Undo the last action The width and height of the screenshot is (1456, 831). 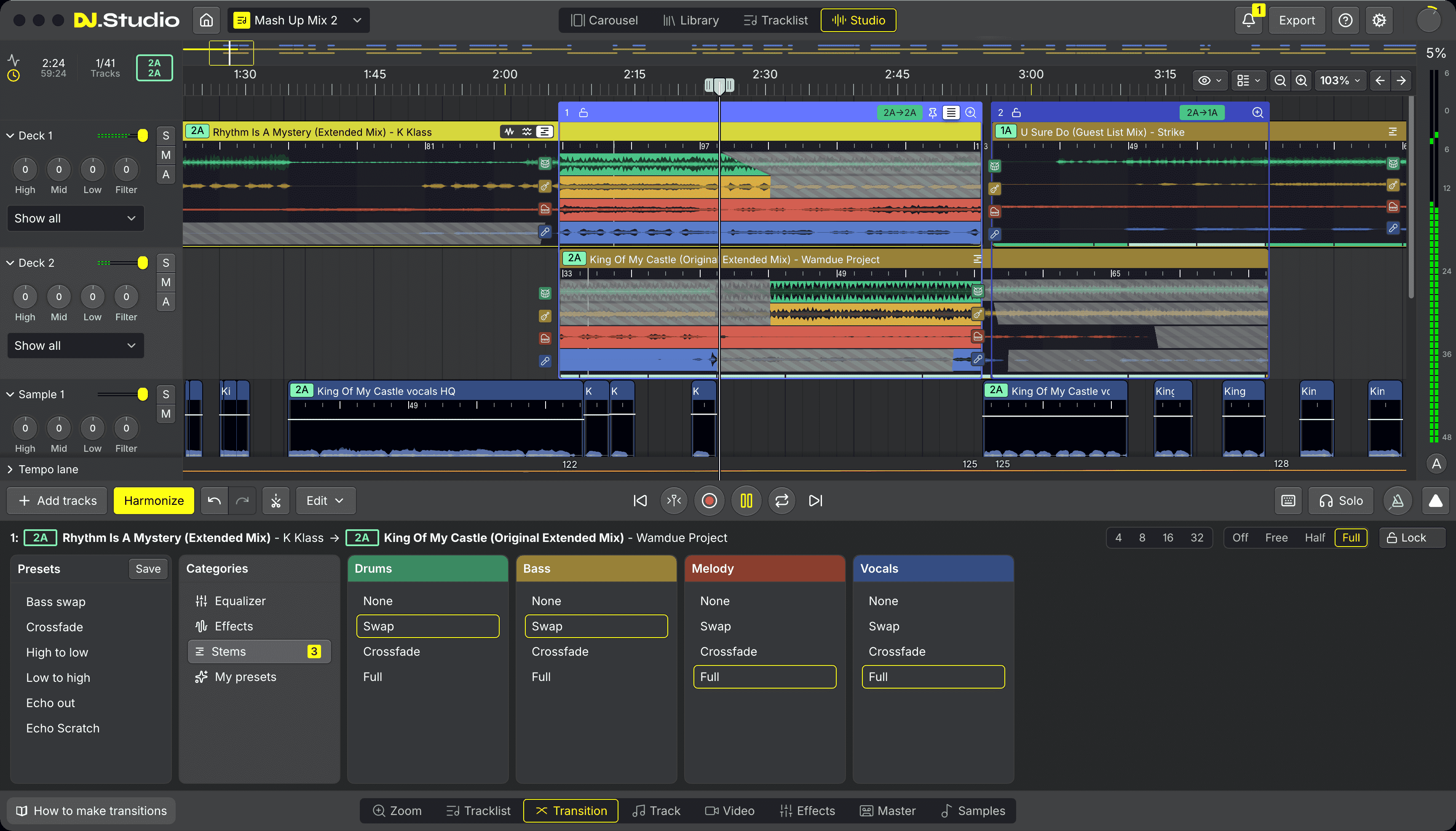tap(214, 501)
